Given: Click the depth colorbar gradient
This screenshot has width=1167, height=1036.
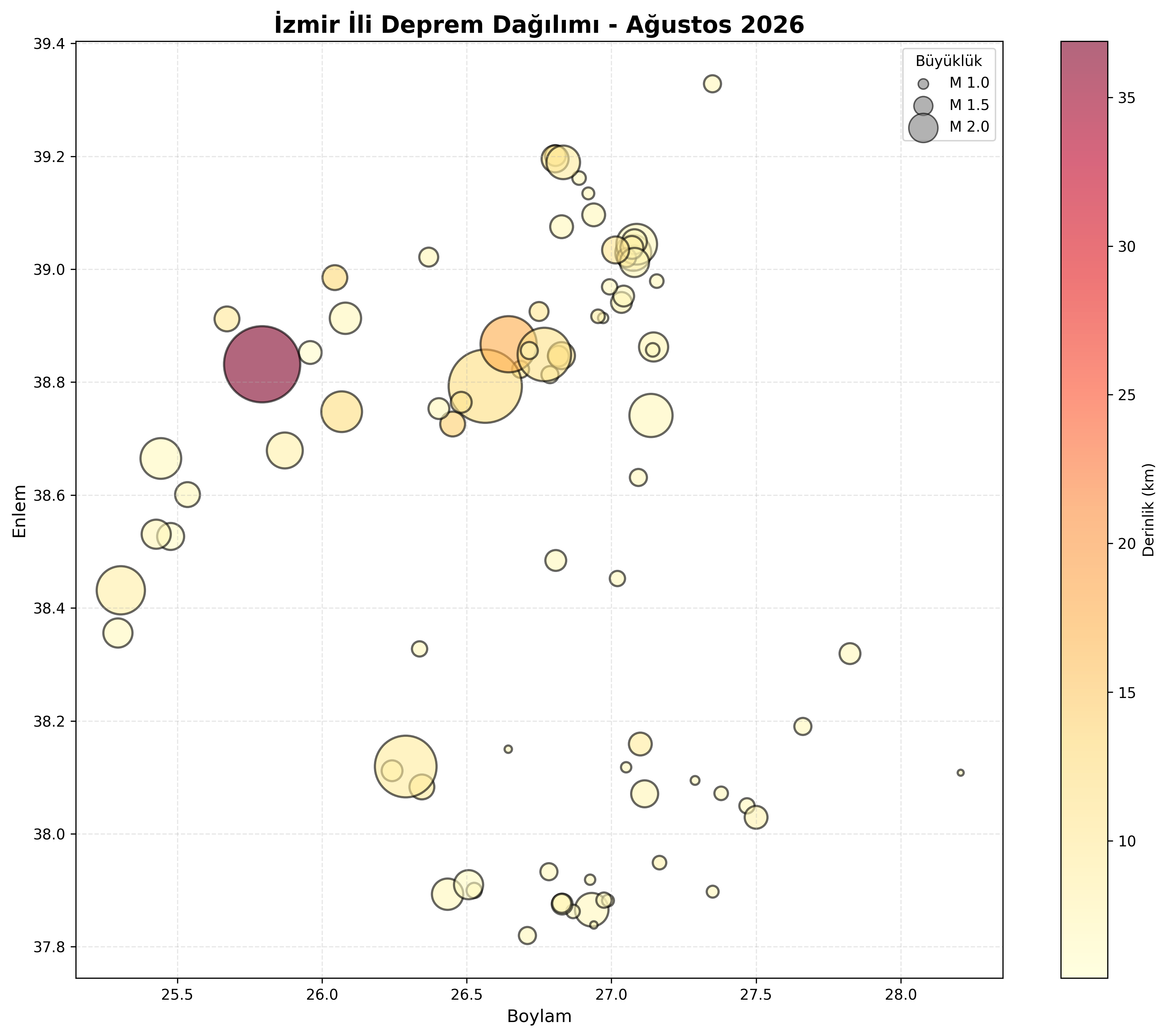Looking at the screenshot, I should (x=1084, y=510).
